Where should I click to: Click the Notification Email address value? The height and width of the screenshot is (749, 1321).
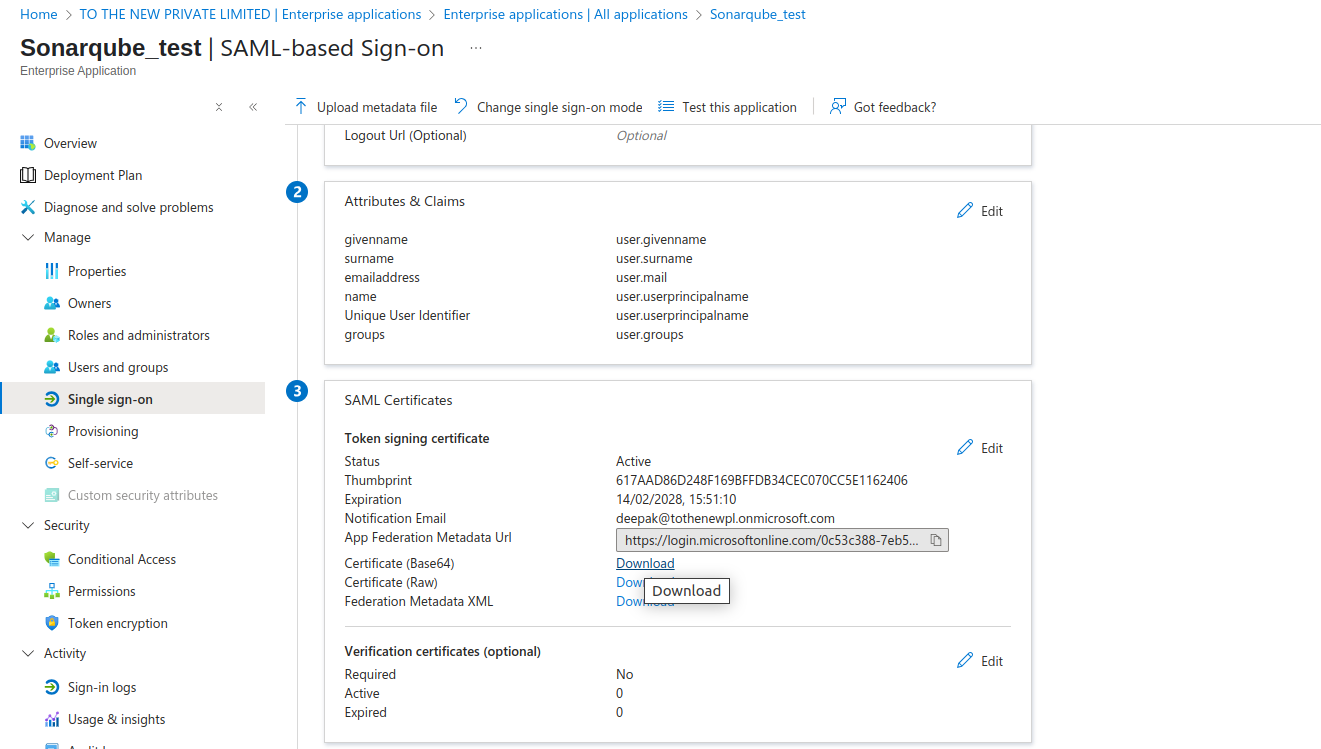coord(725,518)
